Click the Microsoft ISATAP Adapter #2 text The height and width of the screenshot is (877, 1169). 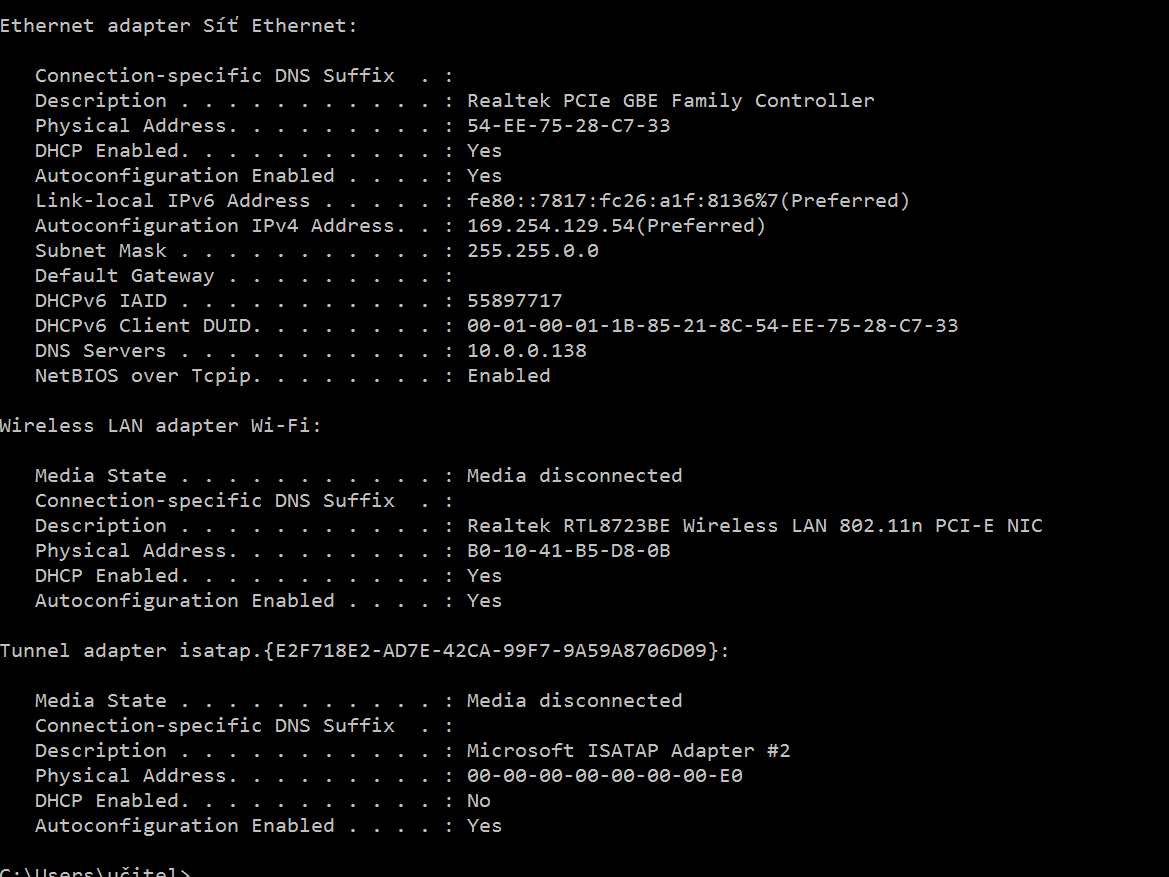pyautogui.click(x=628, y=751)
